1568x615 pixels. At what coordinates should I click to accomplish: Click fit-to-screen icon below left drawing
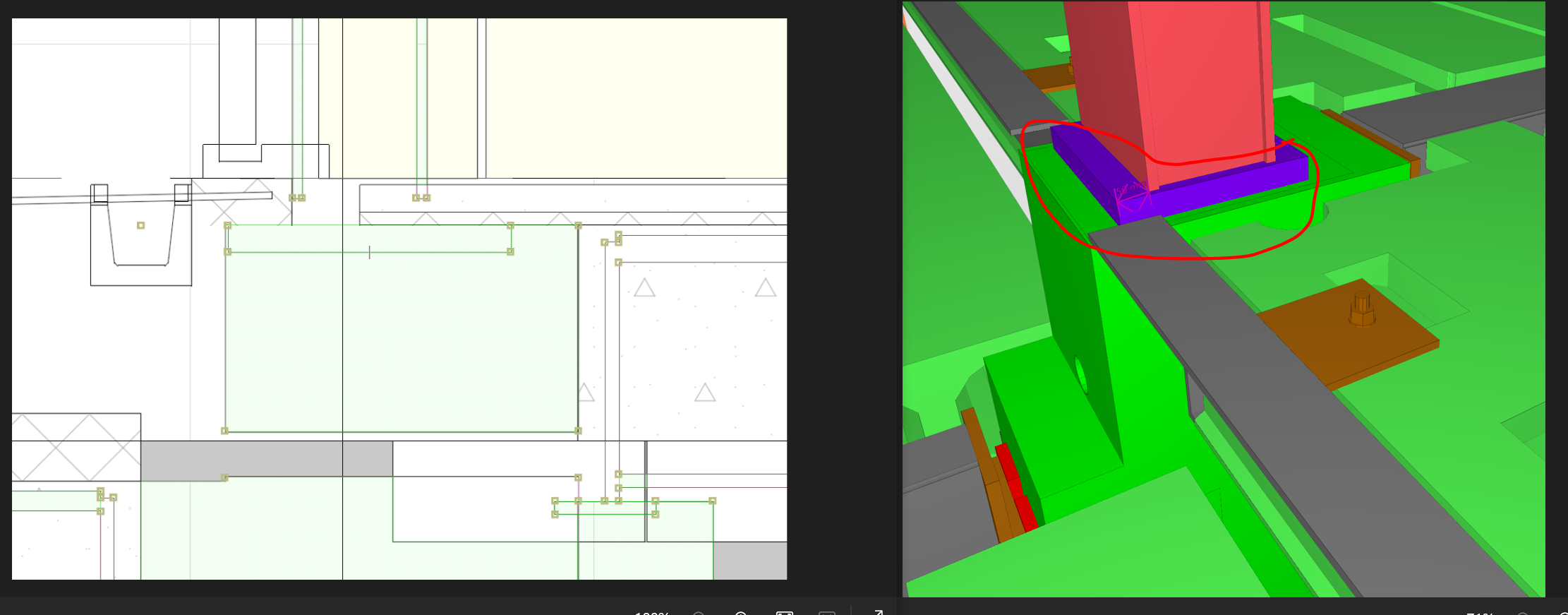point(784,613)
